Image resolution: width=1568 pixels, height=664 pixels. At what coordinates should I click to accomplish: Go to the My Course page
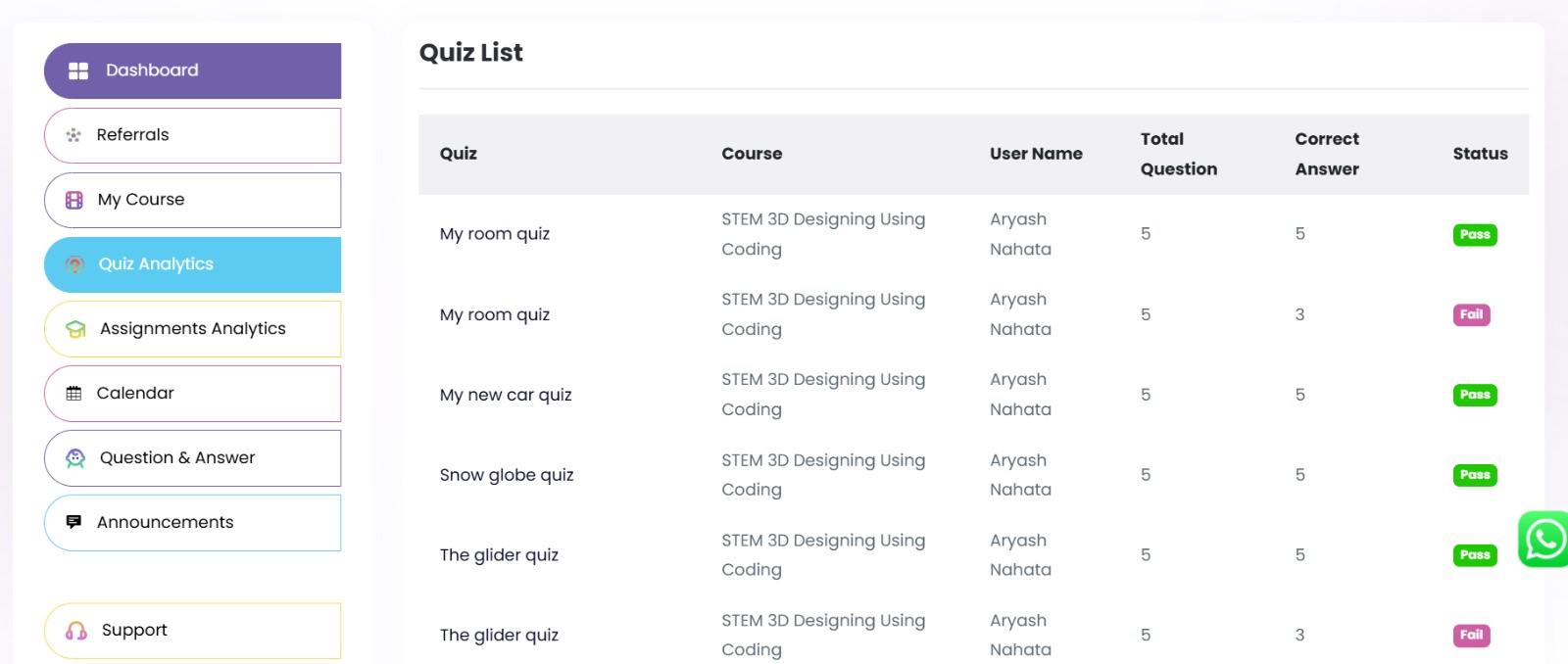click(141, 200)
